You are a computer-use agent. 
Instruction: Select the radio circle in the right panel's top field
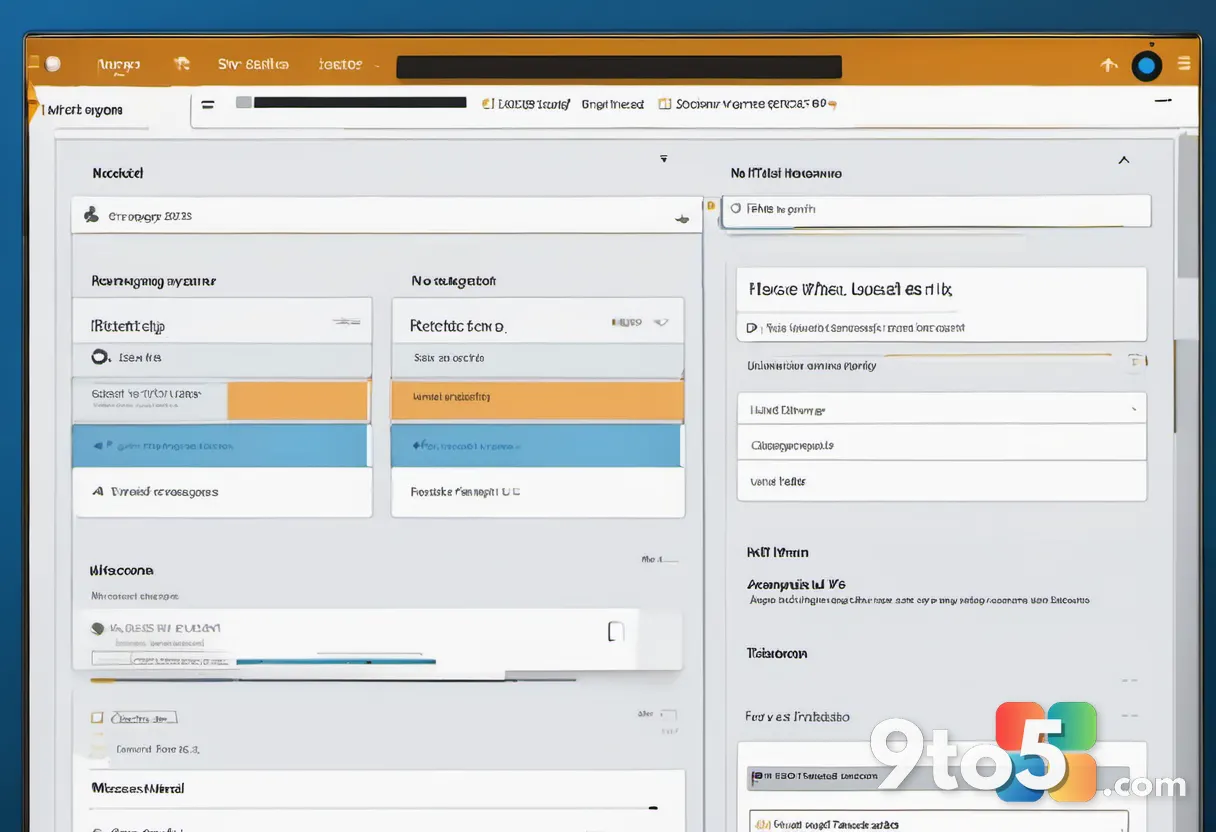coord(736,209)
